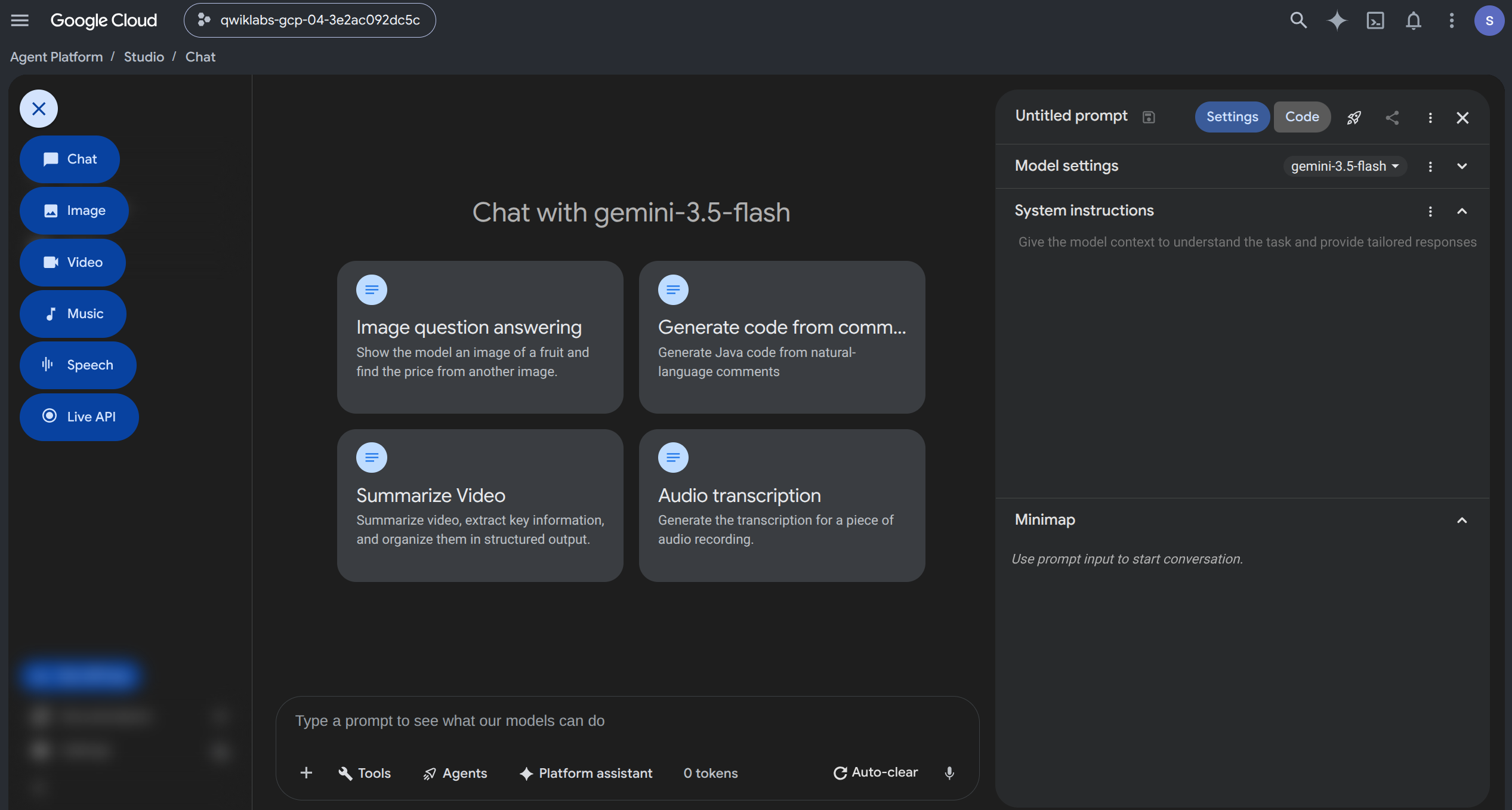Image resolution: width=1512 pixels, height=810 pixels.
Task: Follow the Studio breadcrumb link
Action: 144,57
